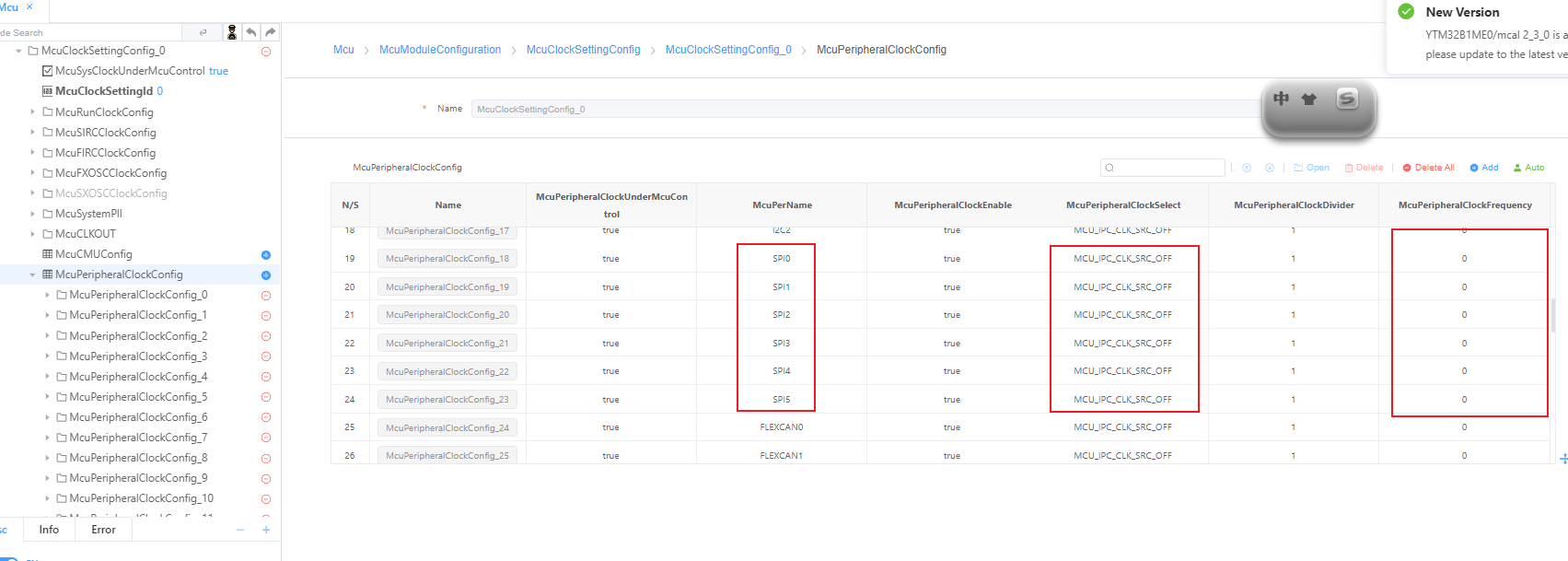Image resolution: width=1568 pixels, height=561 pixels.
Task: Toggle the Chinese input mode indicator
Action: (1281, 99)
